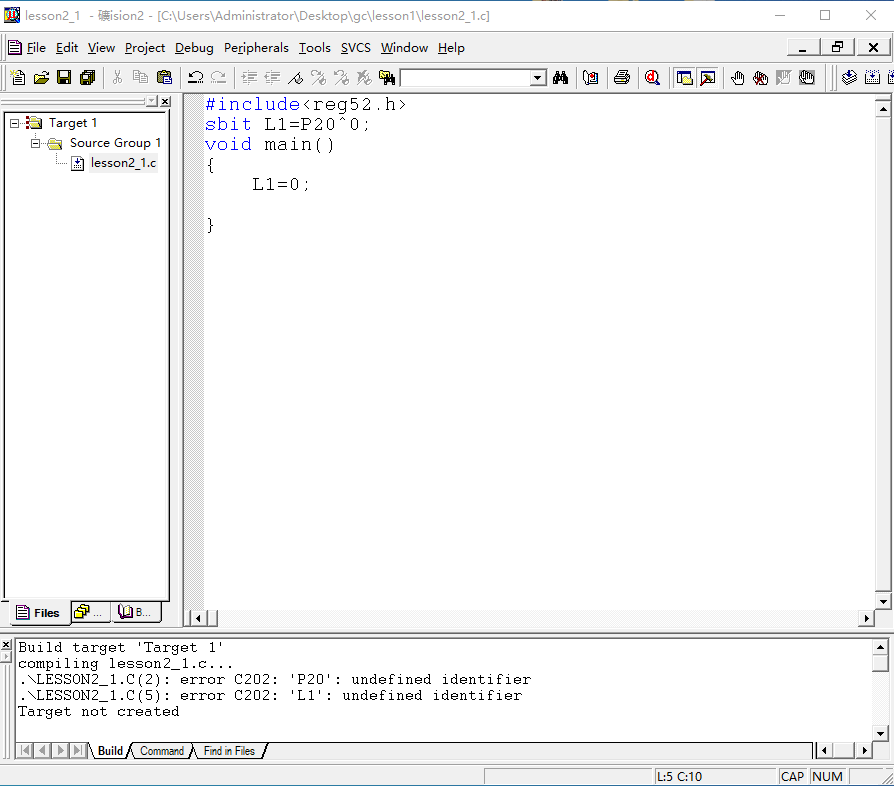Switch to the Books tab in project panel
Viewport: 894px width, 786px height.
coord(136,612)
